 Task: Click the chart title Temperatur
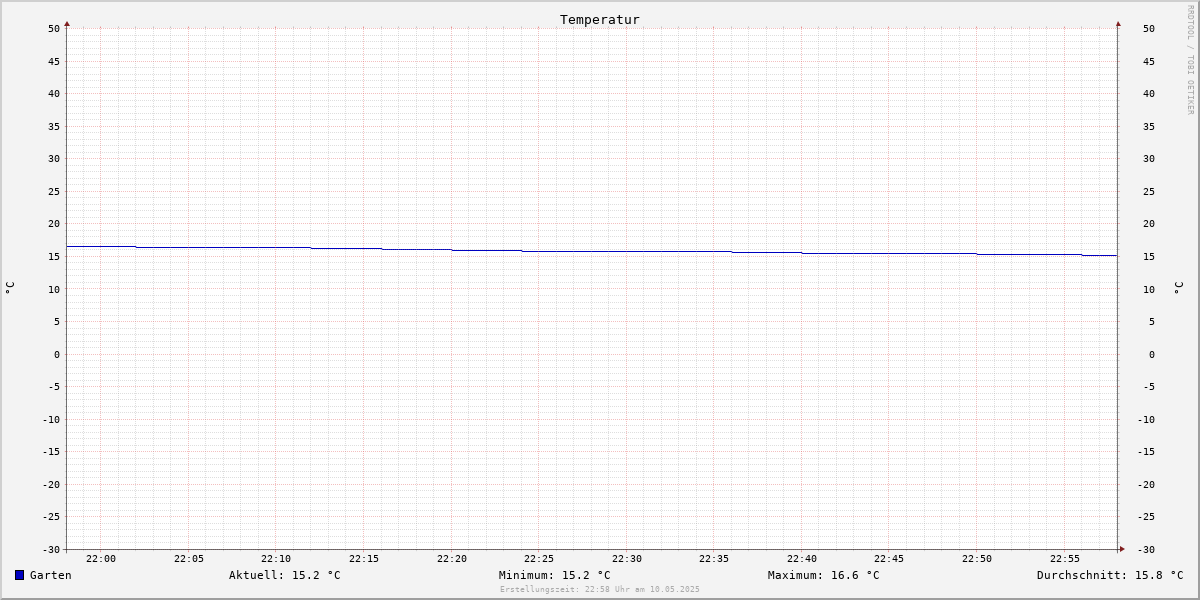[x=600, y=19]
